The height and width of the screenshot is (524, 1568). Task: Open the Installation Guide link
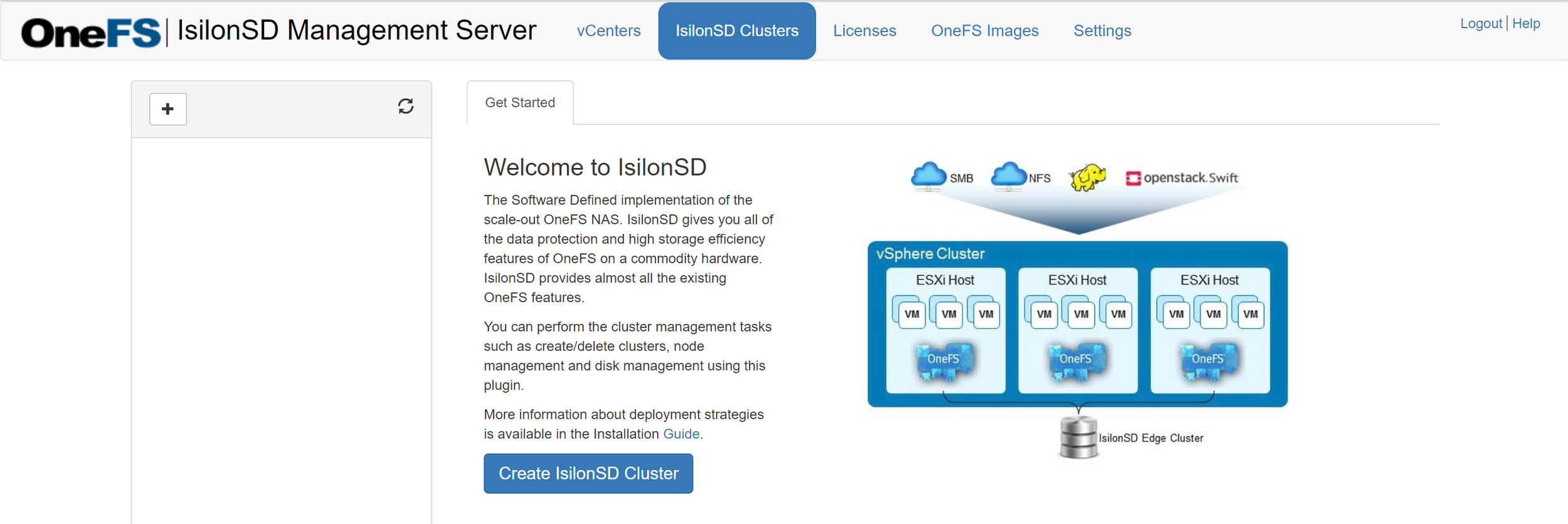681,434
